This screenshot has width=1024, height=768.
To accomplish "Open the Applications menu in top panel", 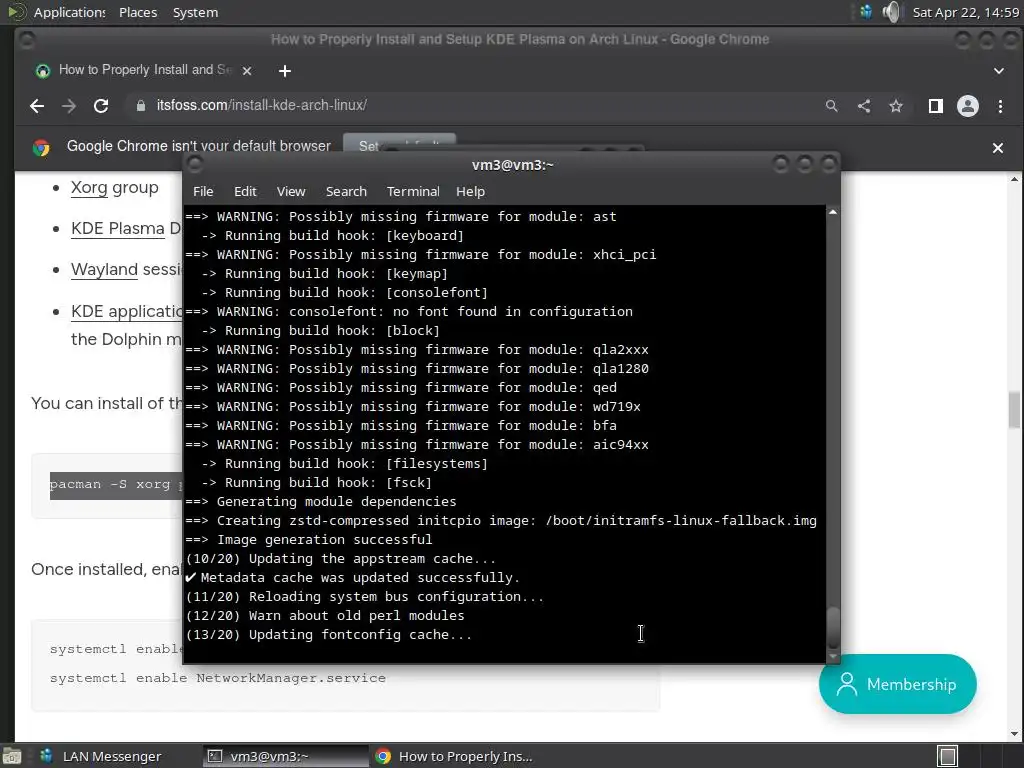I will pos(69,12).
